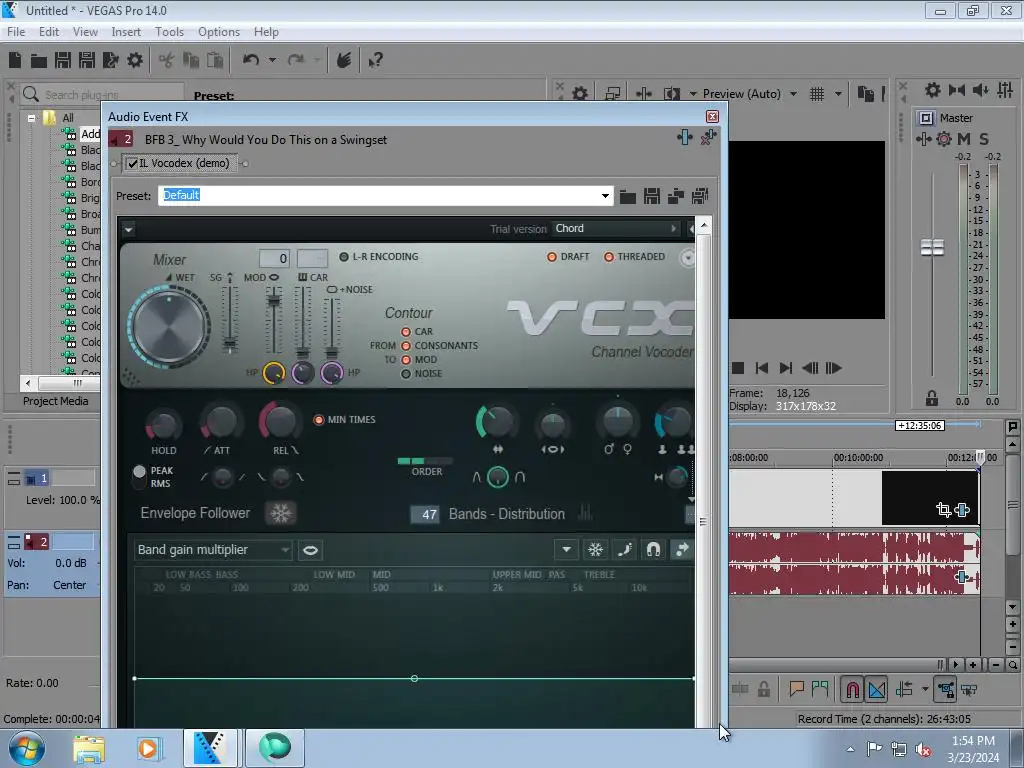Expand the Chord preset selector arrow
The height and width of the screenshot is (768, 1024).
tap(673, 229)
